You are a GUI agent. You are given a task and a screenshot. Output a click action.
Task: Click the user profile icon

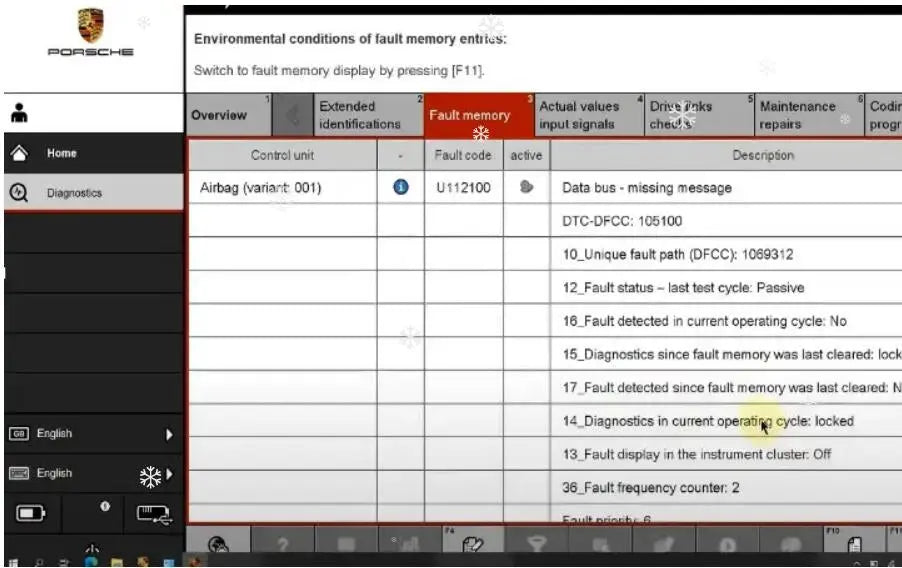(x=17, y=113)
